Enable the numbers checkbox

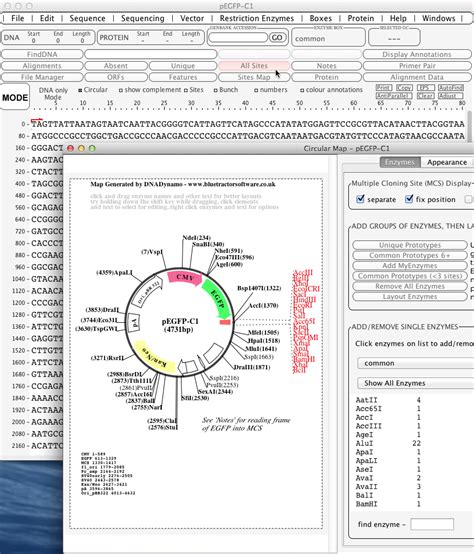tap(256, 90)
